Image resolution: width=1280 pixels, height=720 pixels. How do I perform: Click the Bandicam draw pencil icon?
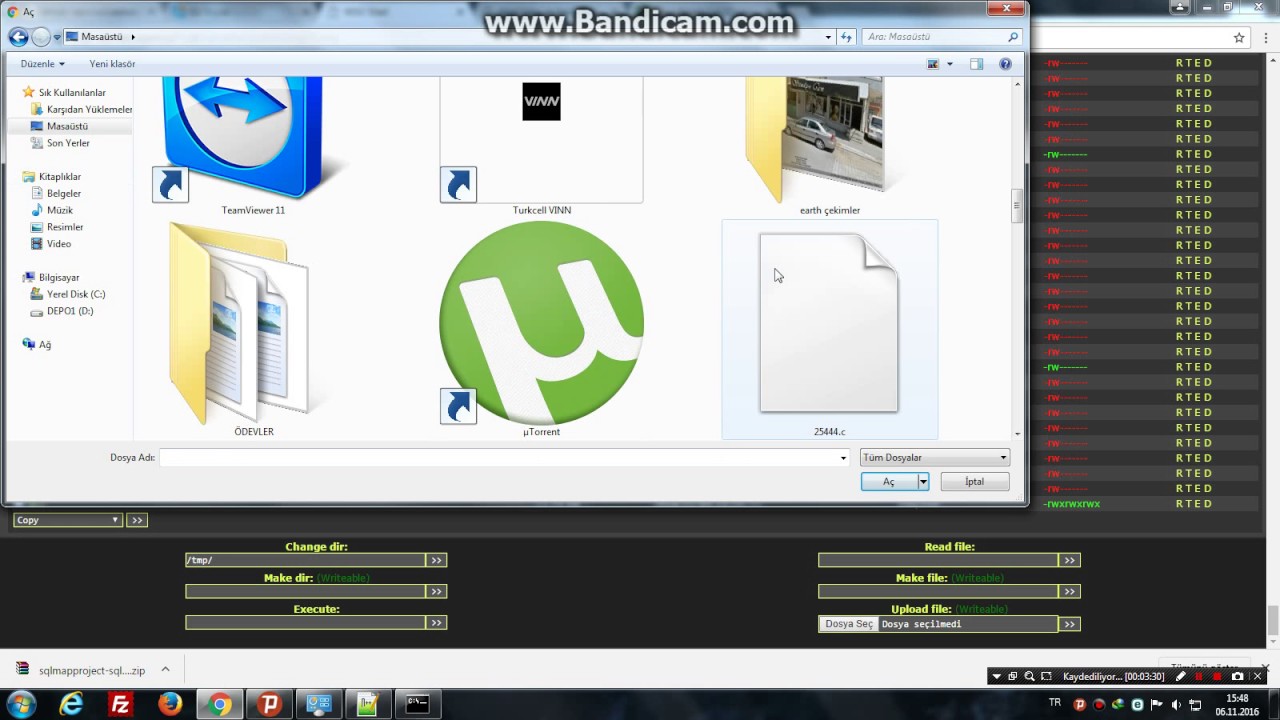1180,676
